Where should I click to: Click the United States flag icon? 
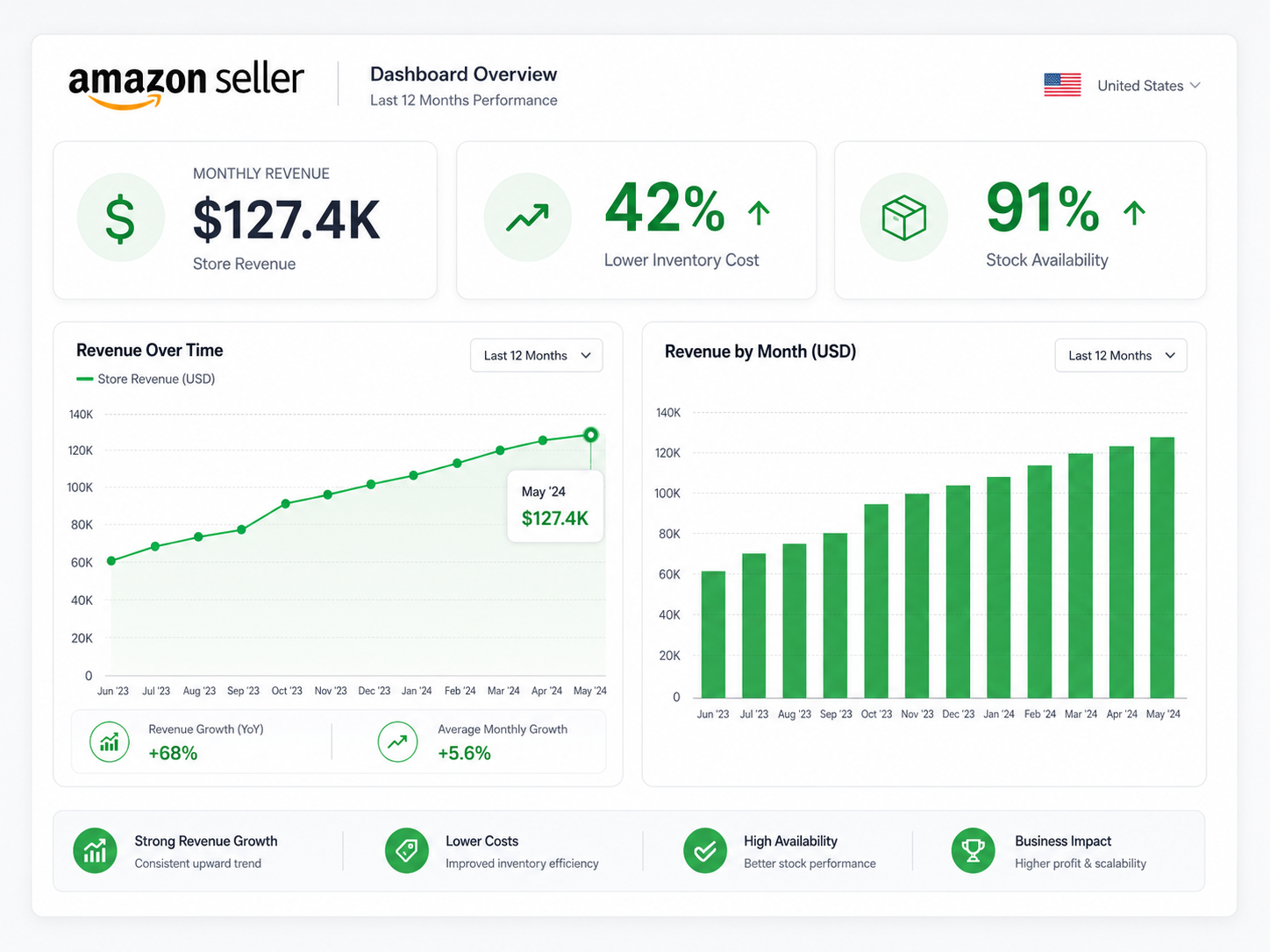pos(1062,85)
